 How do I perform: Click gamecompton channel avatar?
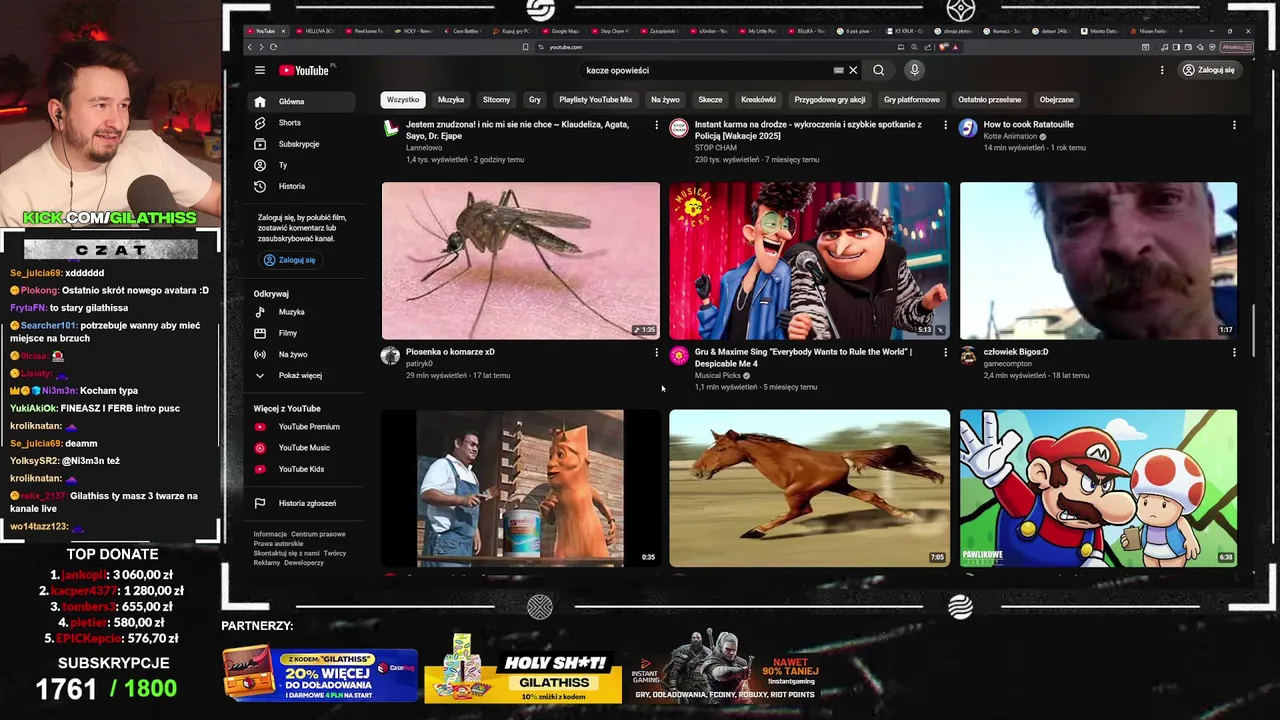968,355
